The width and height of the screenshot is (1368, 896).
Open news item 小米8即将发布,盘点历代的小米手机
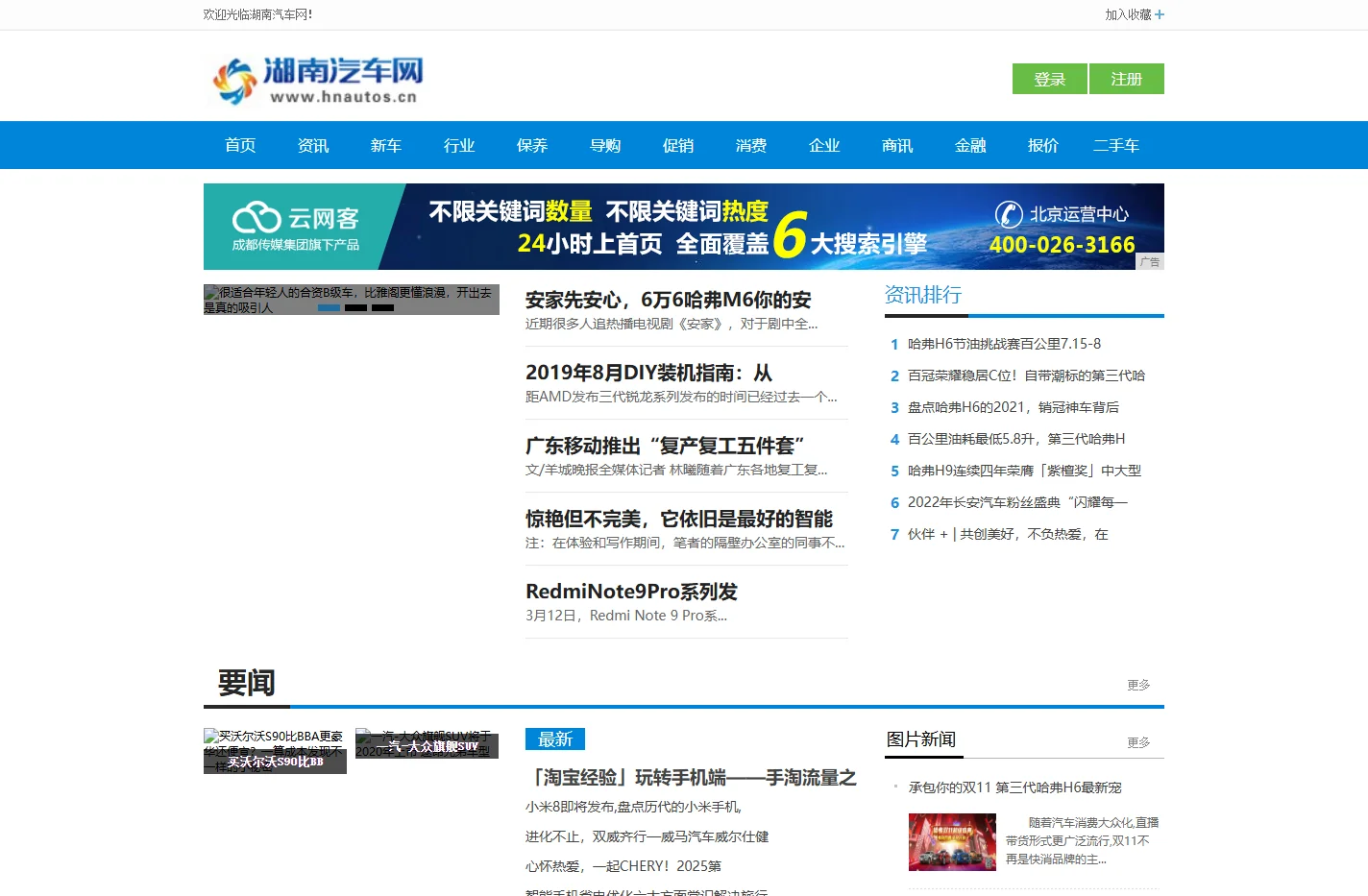(x=633, y=807)
